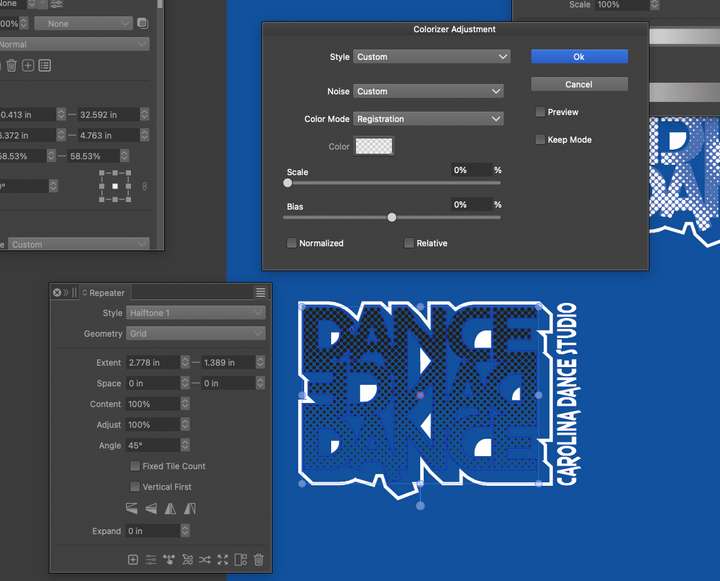Click the add-new plus icon in Repeater panel
Screen dimensions: 720x581
tap(133, 560)
